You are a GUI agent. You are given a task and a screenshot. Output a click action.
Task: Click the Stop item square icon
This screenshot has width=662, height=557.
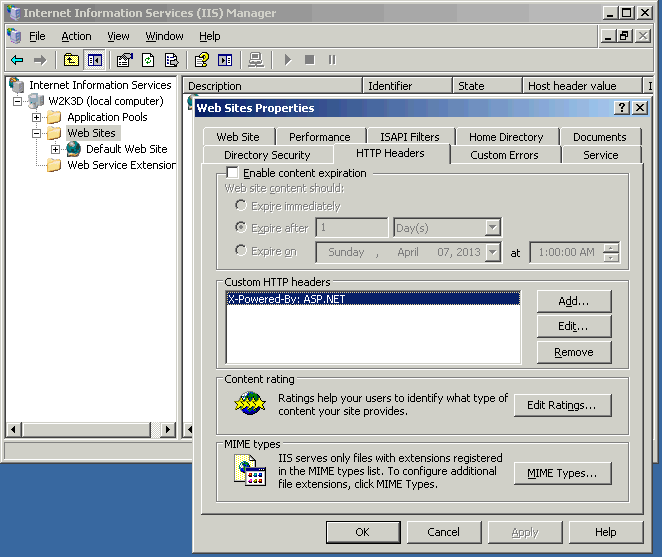tap(310, 60)
